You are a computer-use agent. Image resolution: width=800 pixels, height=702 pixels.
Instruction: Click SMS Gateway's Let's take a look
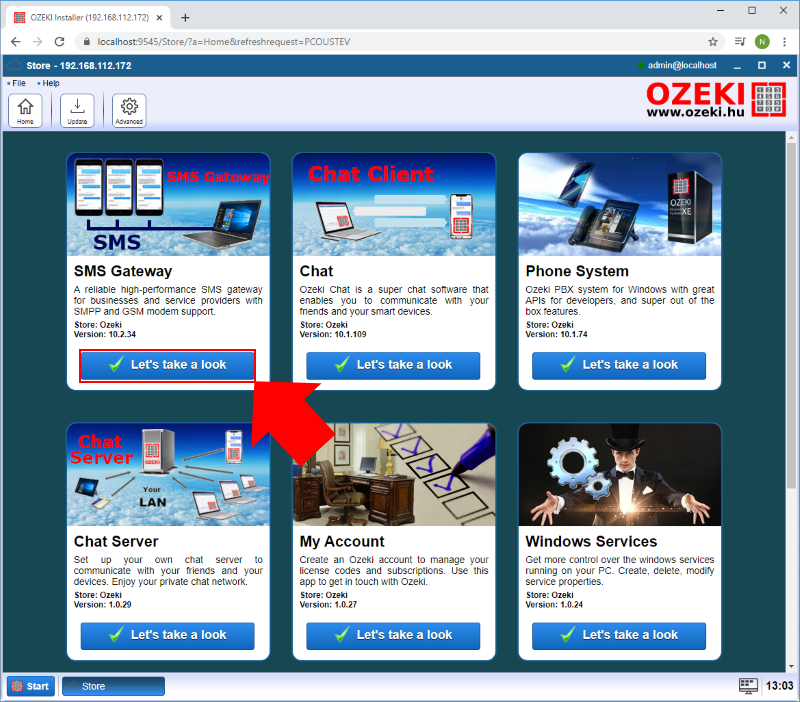coord(167,365)
